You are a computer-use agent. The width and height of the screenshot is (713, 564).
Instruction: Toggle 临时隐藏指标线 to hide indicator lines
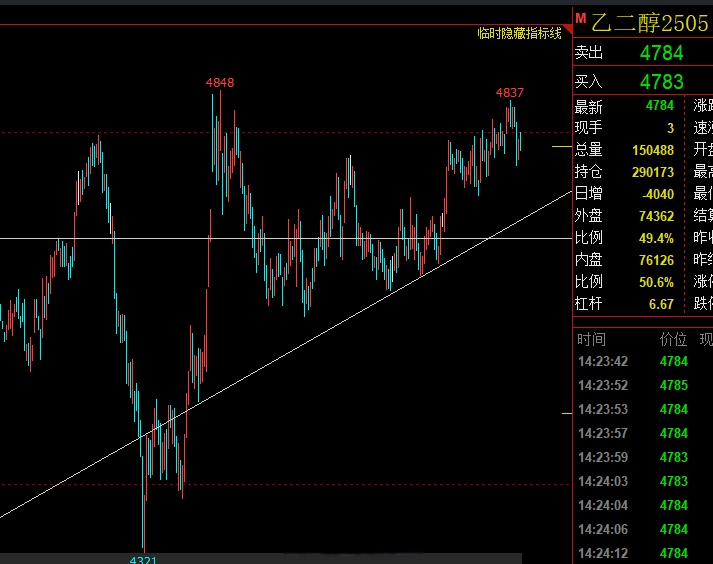click(x=519, y=34)
